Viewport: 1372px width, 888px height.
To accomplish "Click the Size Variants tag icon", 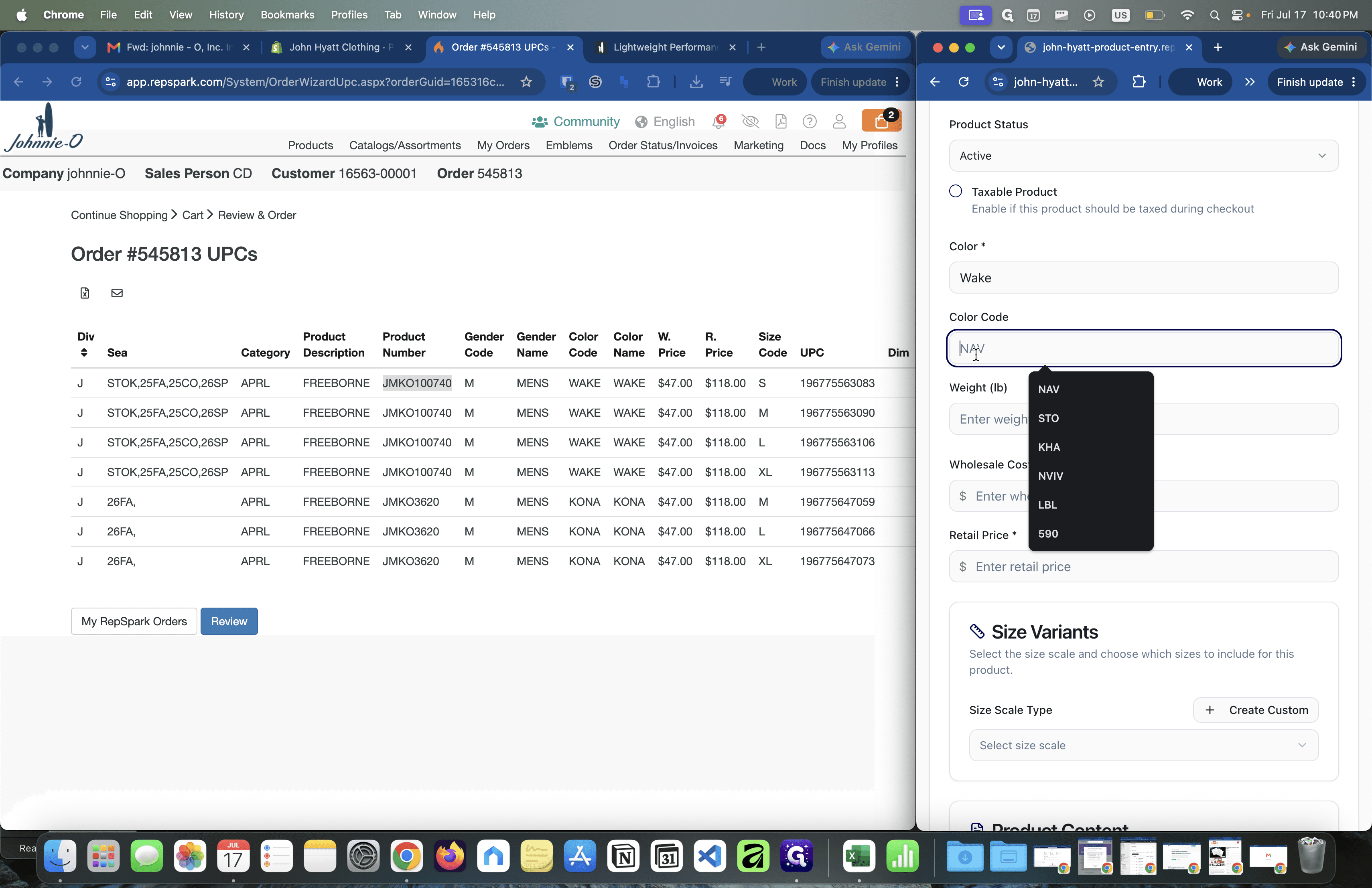I will tap(976, 632).
